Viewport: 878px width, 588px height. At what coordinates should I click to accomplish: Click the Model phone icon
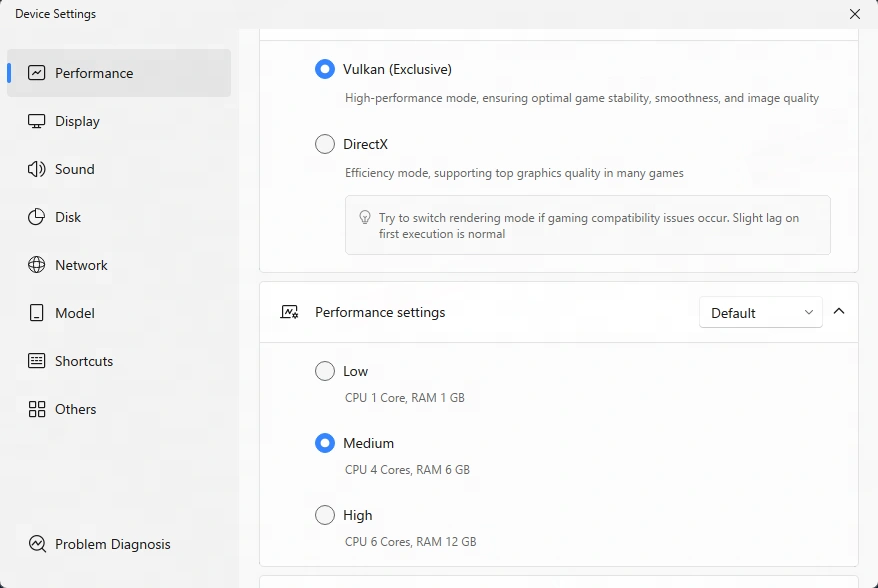37,313
